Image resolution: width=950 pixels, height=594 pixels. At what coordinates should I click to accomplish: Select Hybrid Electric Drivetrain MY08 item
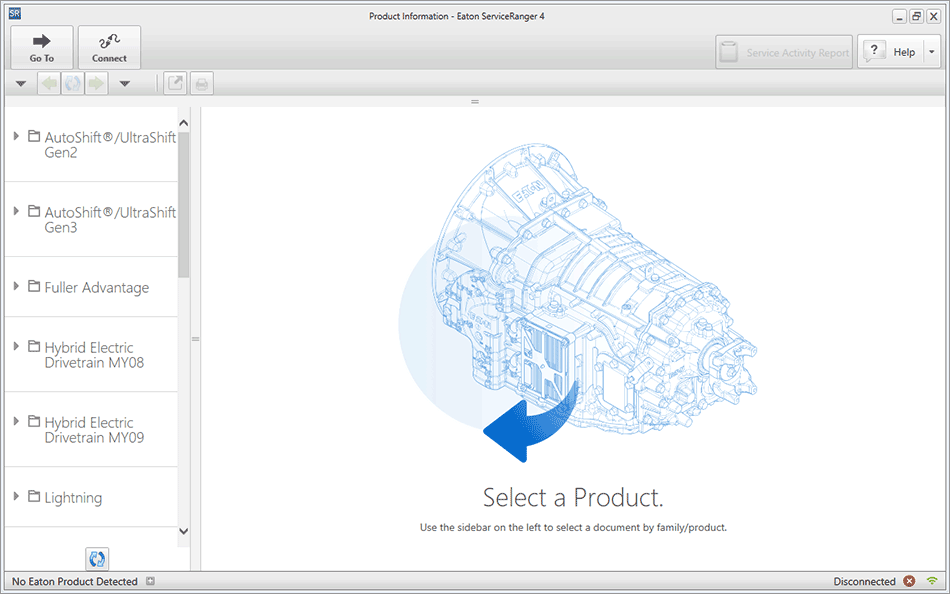click(x=95, y=355)
